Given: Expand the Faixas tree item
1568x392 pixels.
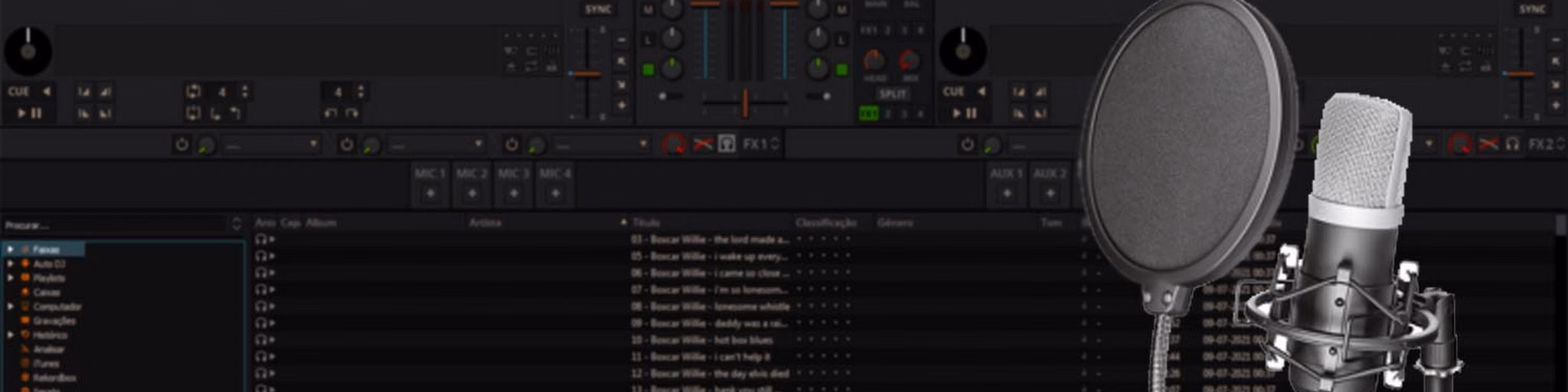Looking at the screenshot, I should tap(10, 250).
